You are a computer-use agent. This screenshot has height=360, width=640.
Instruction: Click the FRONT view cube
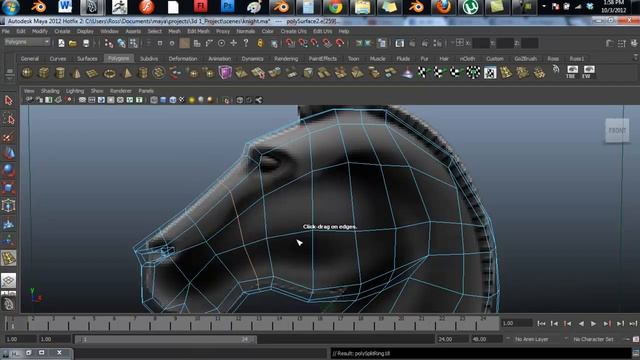point(617,131)
